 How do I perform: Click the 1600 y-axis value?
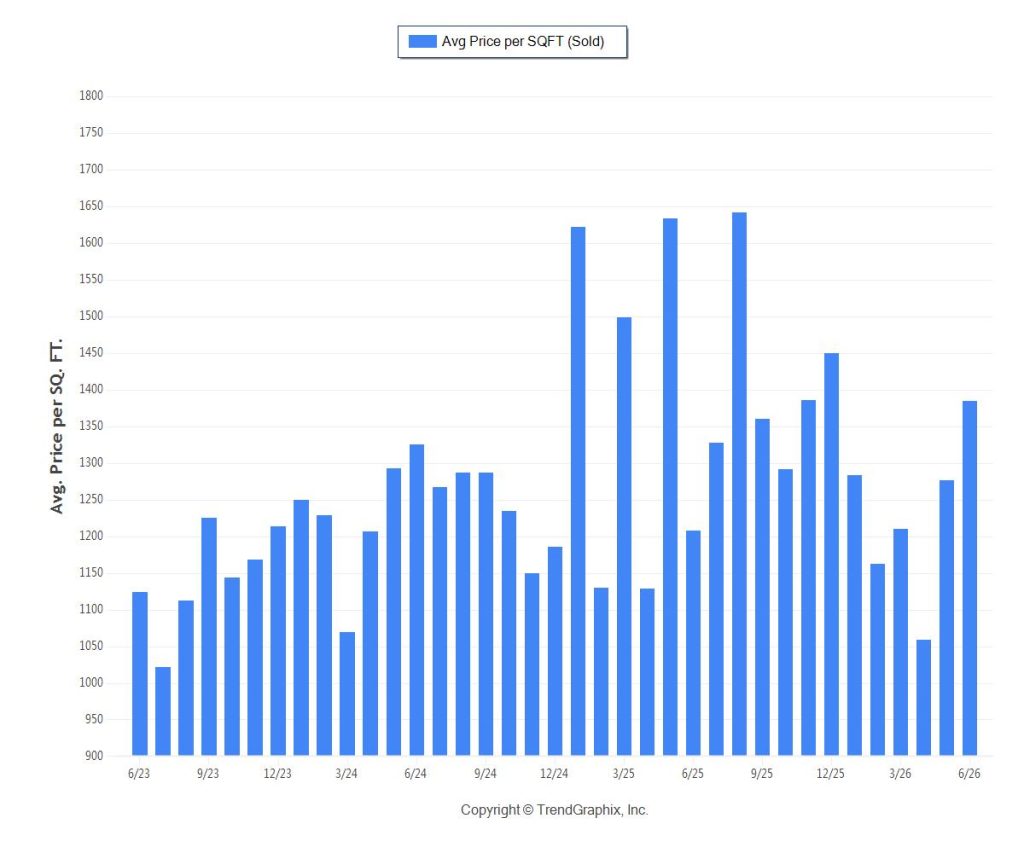tap(91, 242)
